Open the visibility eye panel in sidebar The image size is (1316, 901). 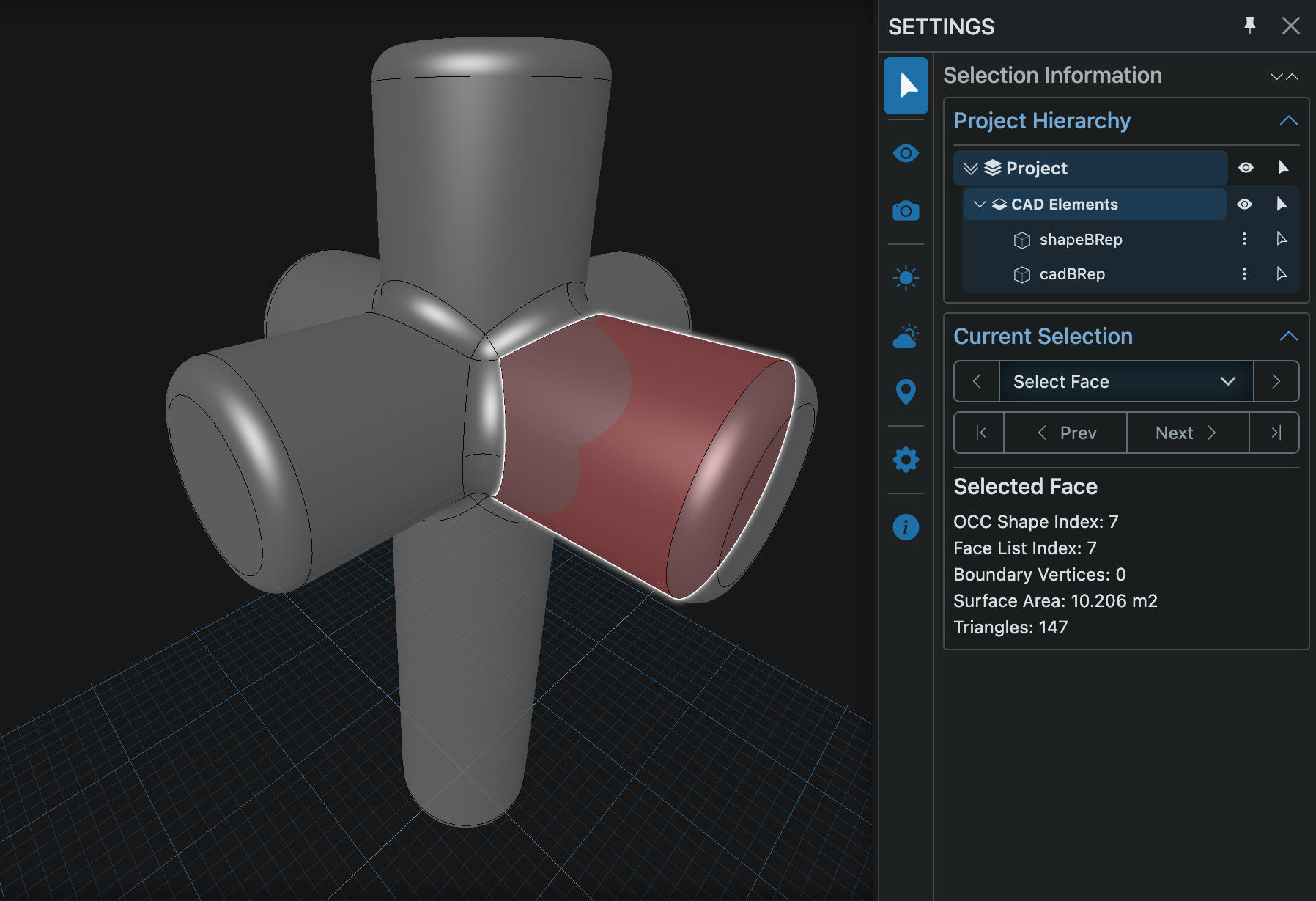pos(906,153)
